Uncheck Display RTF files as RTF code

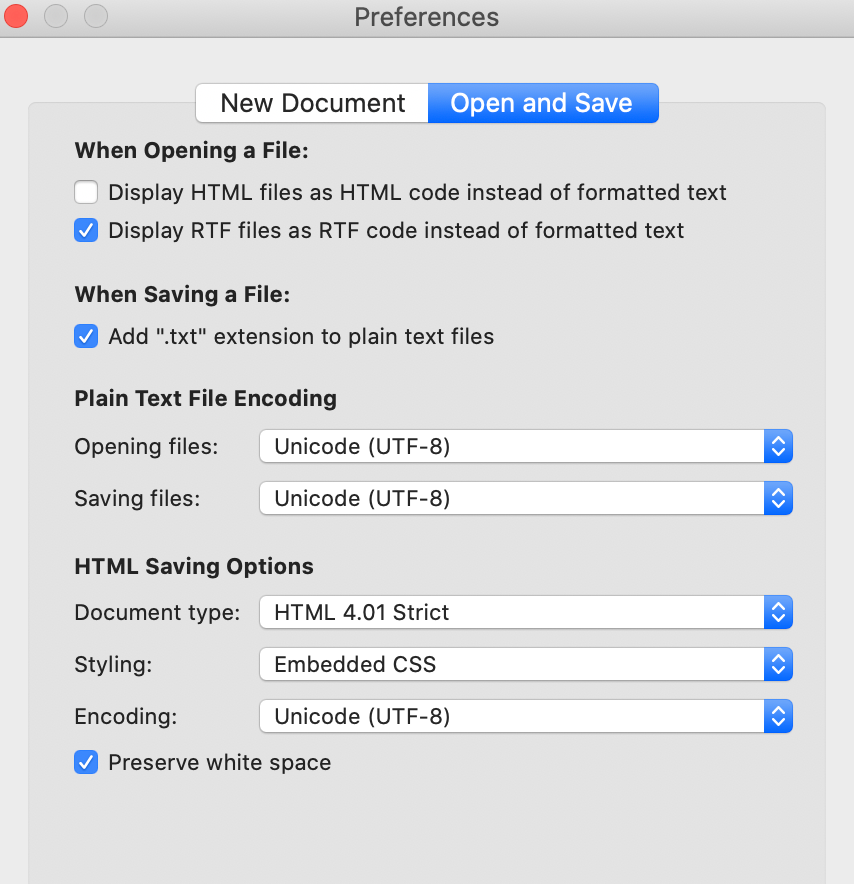tap(86, 231)
